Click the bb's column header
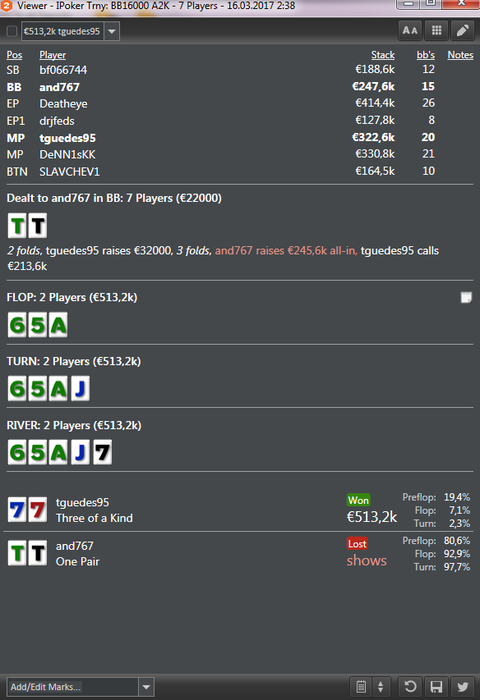This screenshot has height=700, width=480. pos(426,55)
